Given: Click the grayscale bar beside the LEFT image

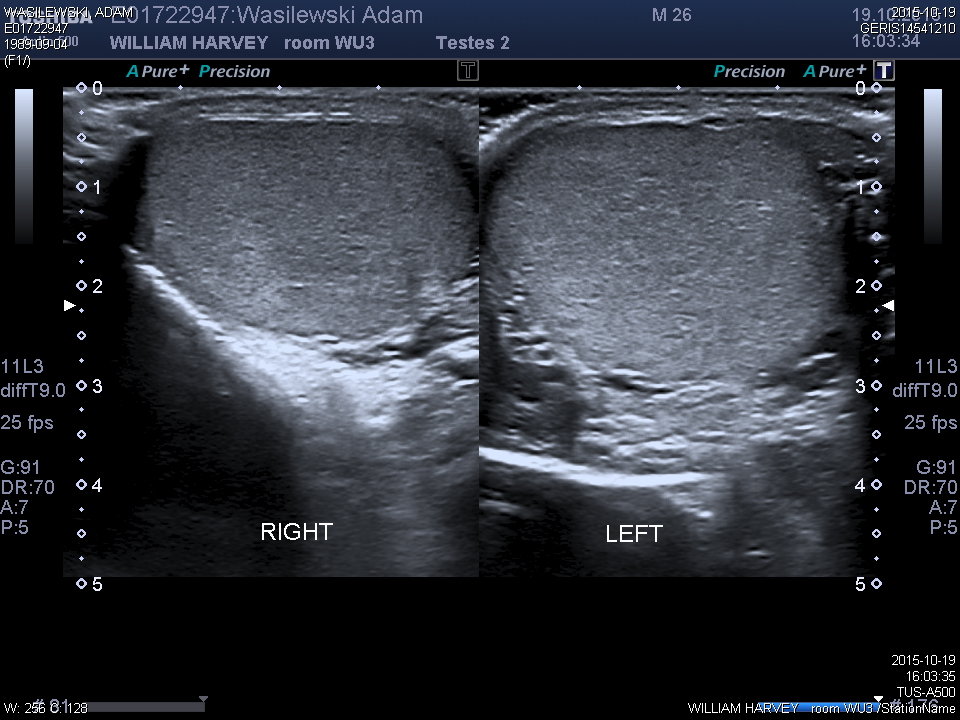Looking at the screenshot, I should point(932,166).
